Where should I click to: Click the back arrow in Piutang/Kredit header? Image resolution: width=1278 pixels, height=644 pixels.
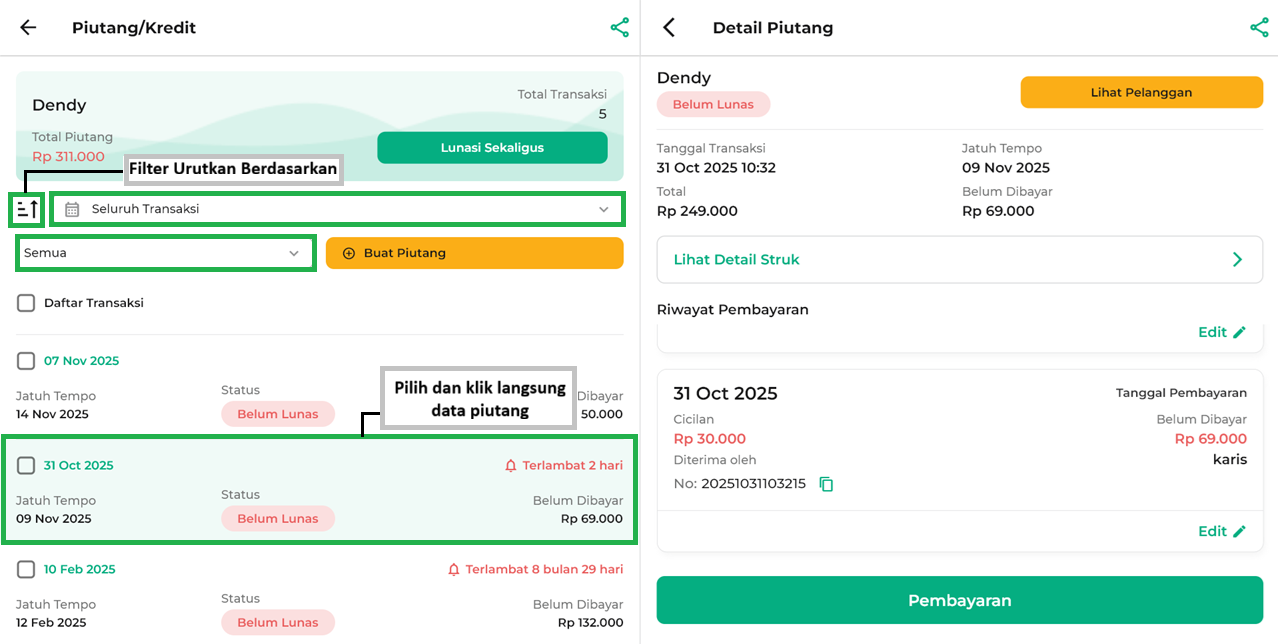28,28
